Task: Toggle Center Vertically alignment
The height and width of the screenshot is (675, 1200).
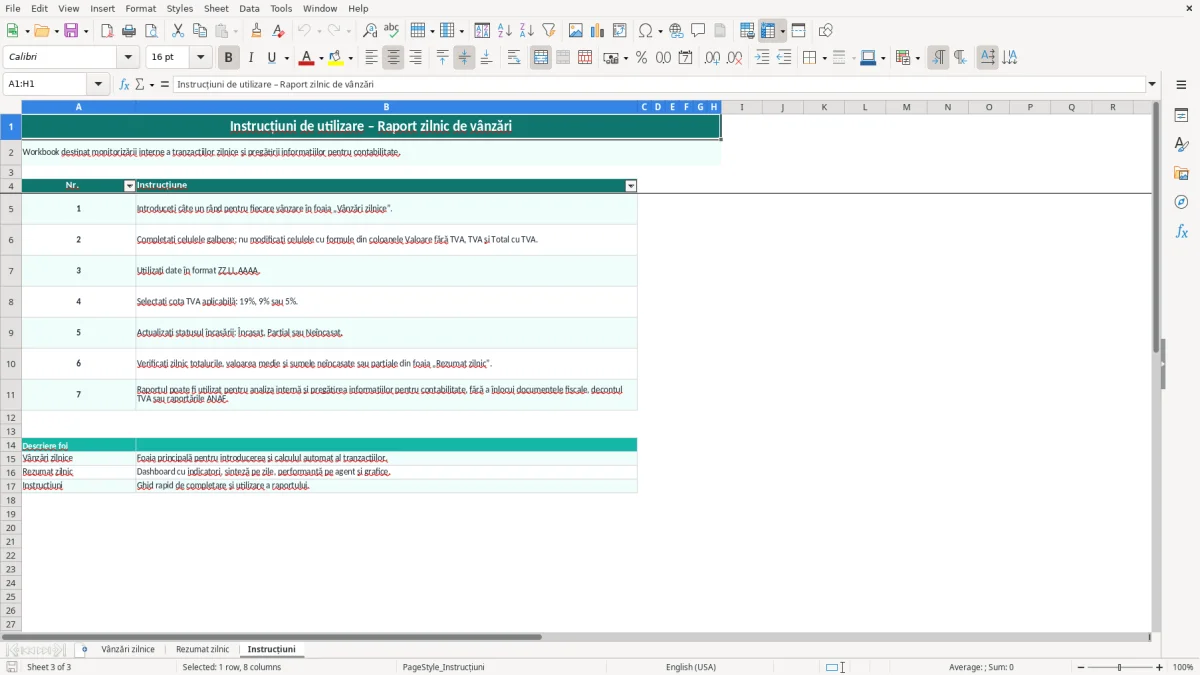Action: [x=464, y=58]
